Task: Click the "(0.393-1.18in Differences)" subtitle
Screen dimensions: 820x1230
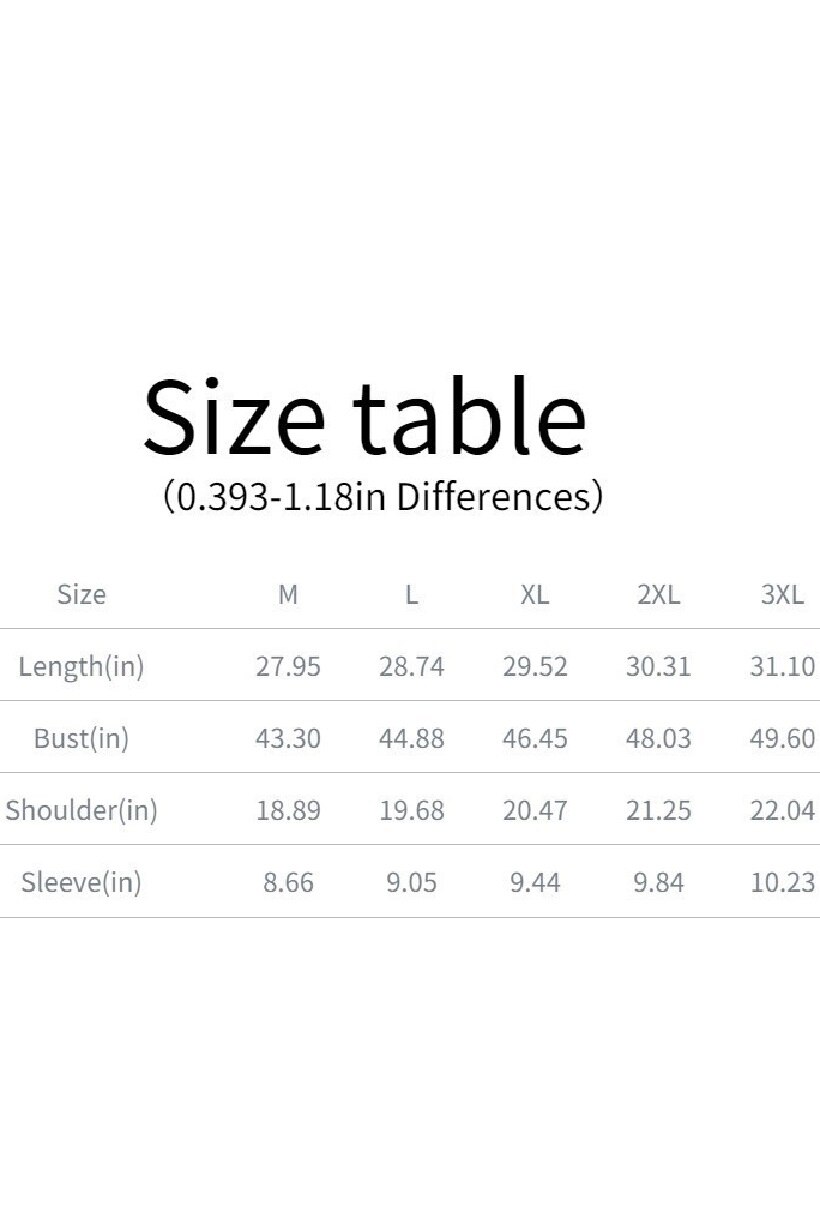Action: (382, 495)
